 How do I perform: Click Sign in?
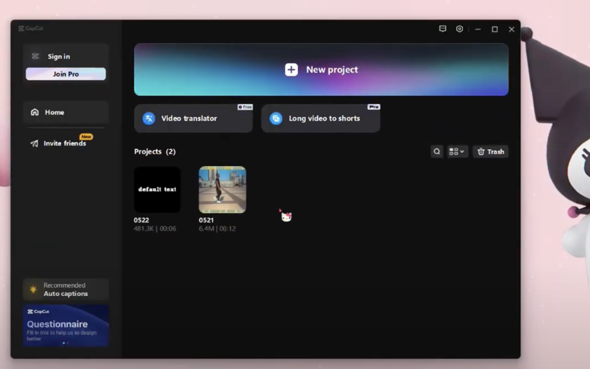(59, 56)
